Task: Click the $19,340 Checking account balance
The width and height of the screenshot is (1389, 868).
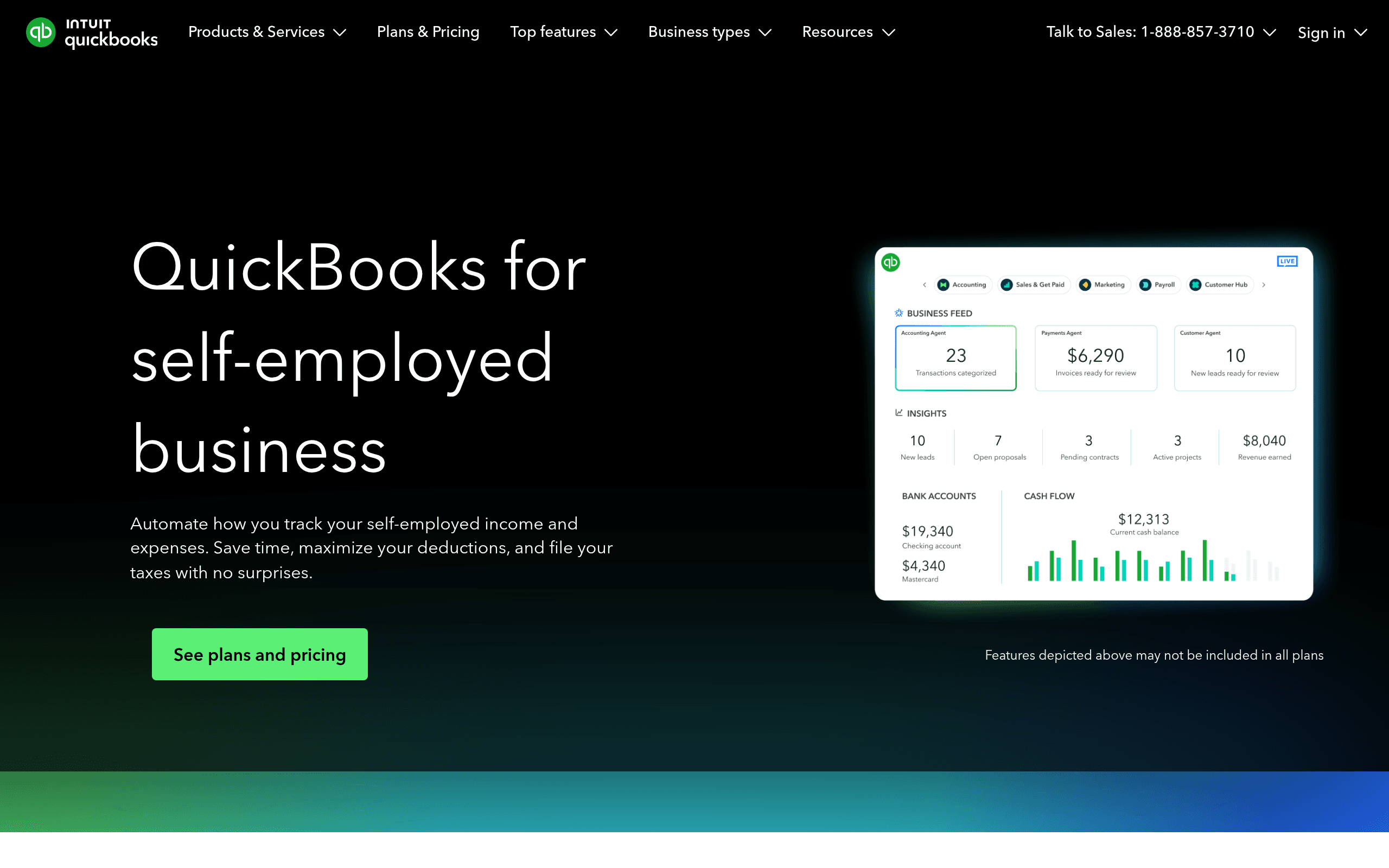Action: [931, 537]
